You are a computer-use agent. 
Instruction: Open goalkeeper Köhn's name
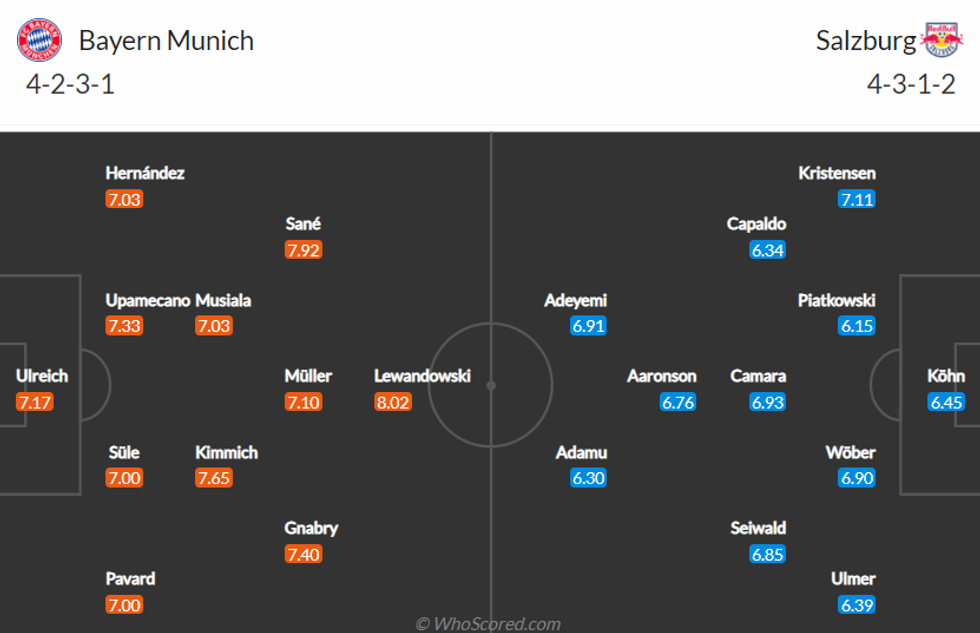point(946,376)
